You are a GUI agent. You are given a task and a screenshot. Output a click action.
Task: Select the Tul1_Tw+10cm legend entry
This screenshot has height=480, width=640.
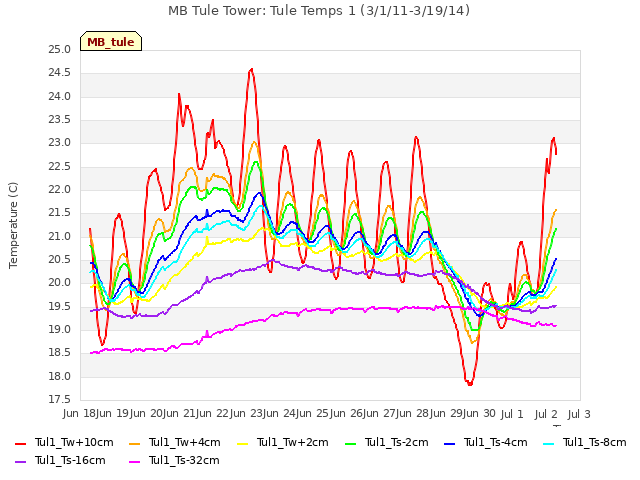pos(64,442)
